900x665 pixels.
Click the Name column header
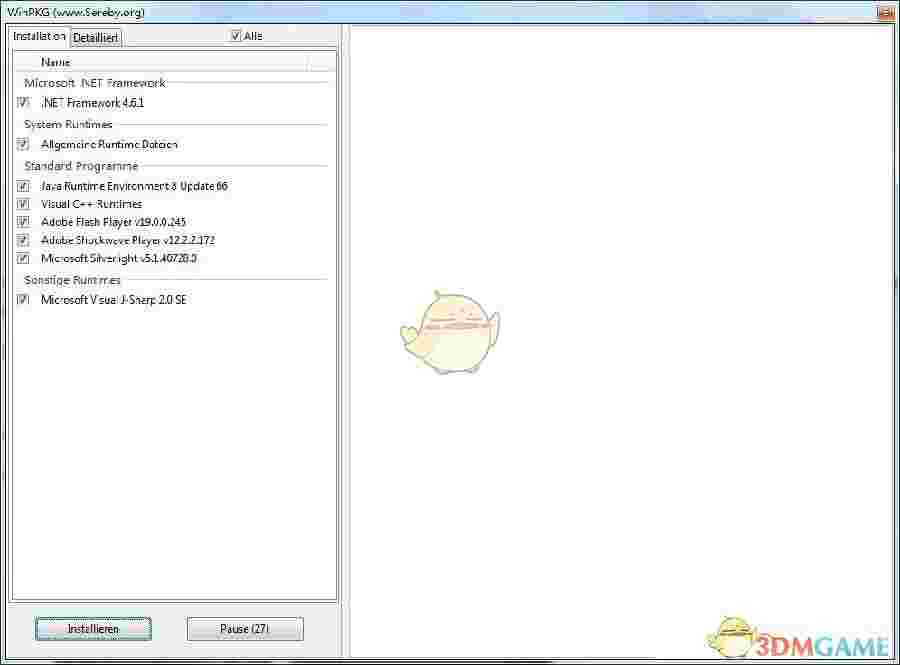click(55, 61)
